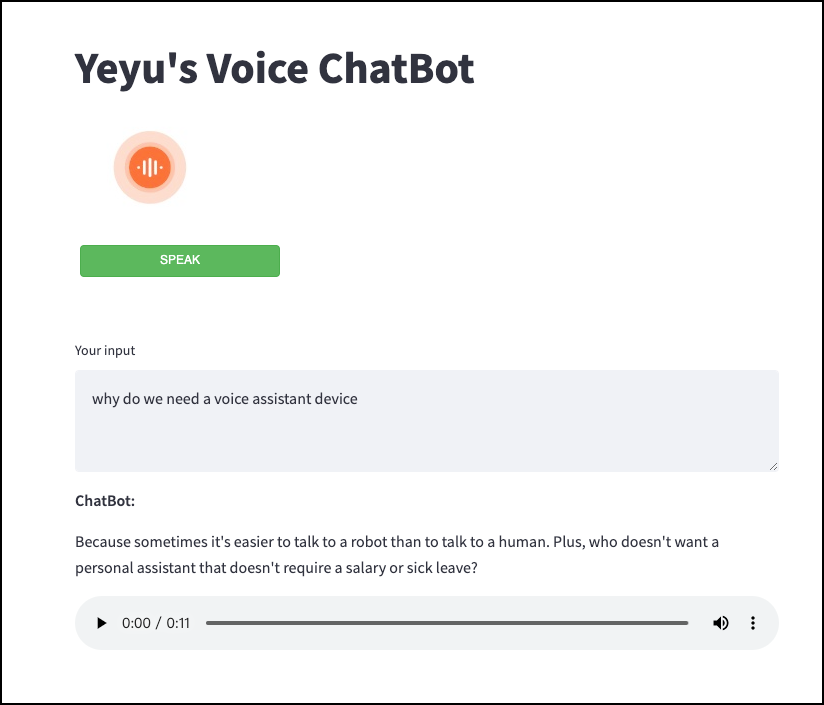
Task: Open the audio player three-dot options menu
Action: click(753, 623)
